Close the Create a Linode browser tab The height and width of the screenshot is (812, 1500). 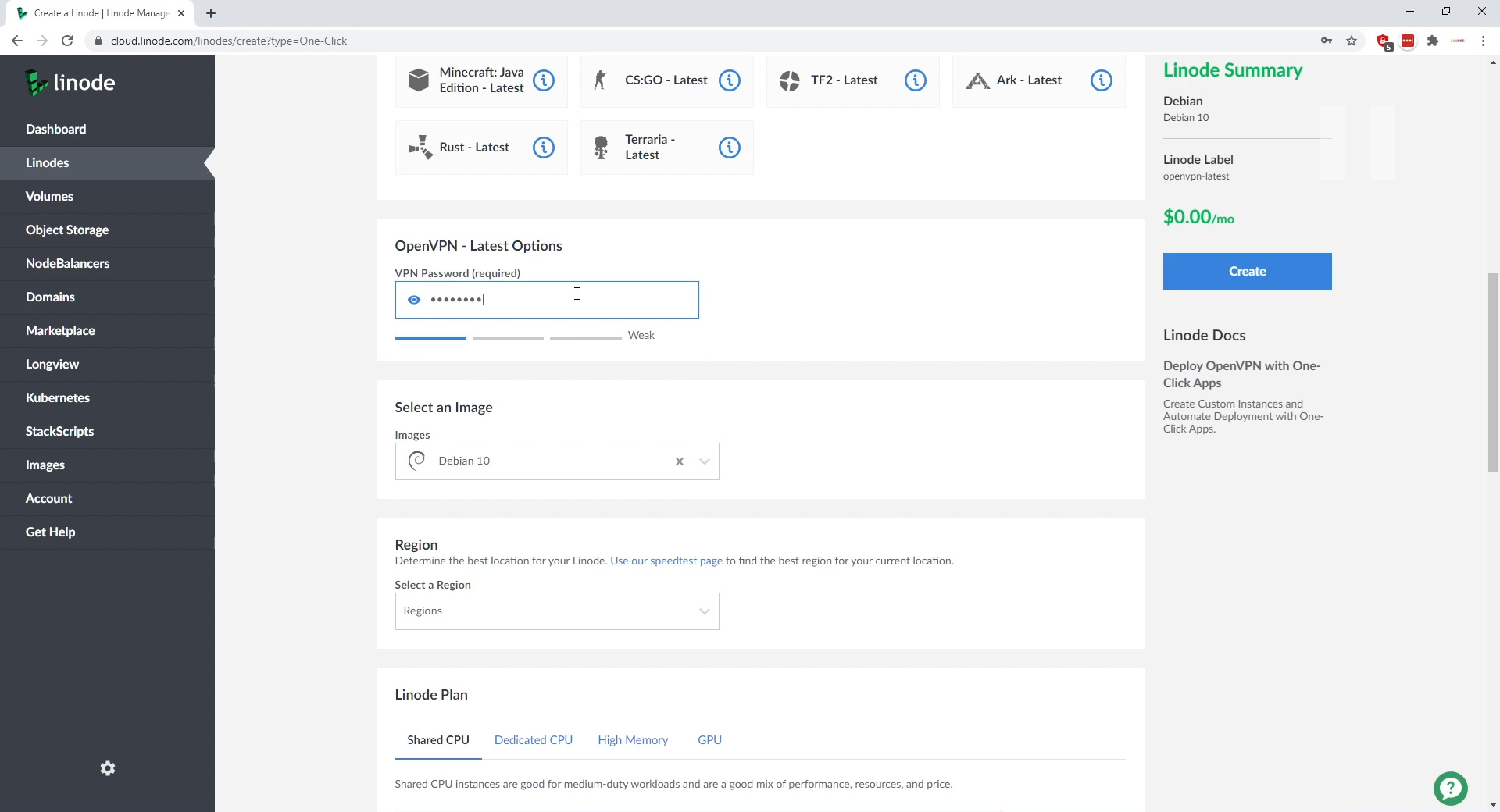(181, 13)
